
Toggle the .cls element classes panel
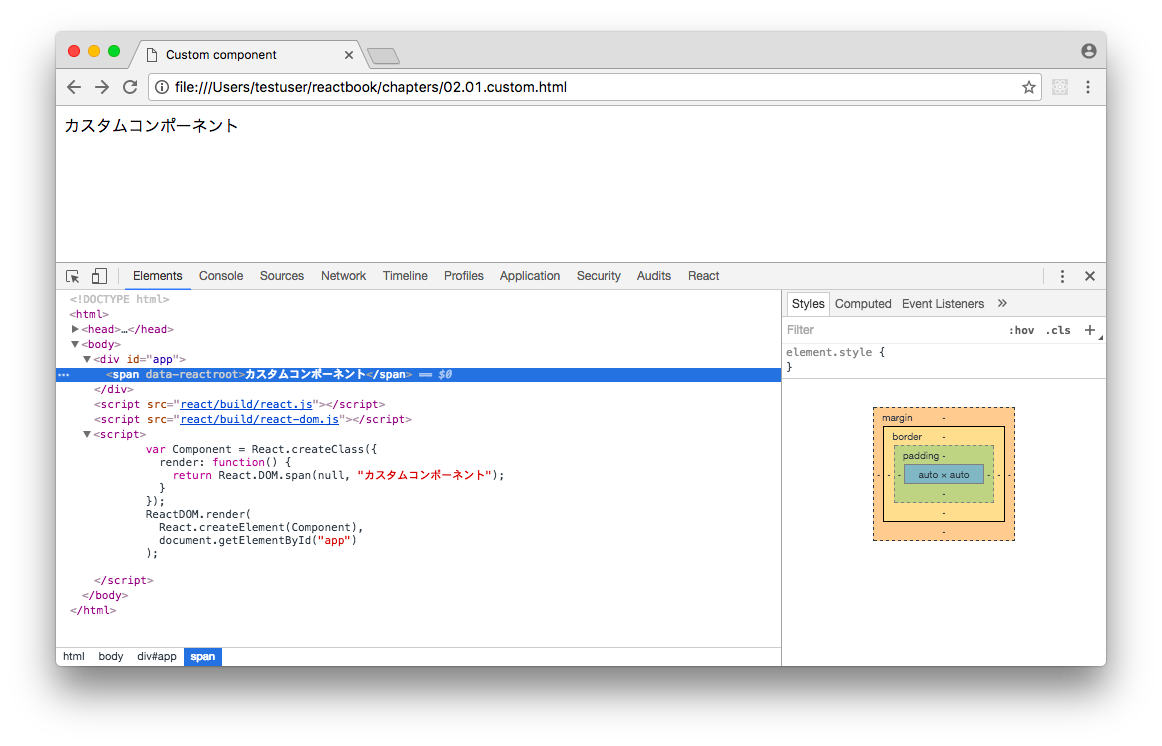[1058, 330]
